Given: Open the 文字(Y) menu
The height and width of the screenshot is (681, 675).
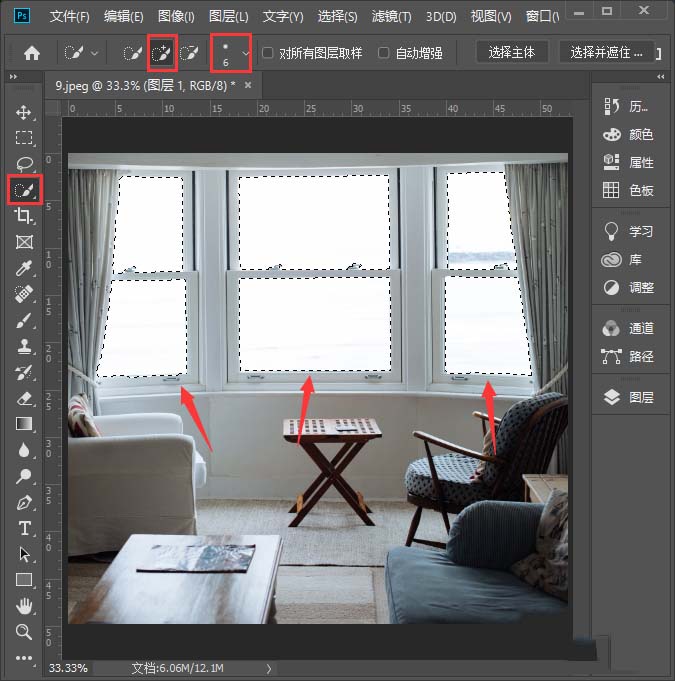Looking at the screenshot, I should pyautogui.click(x=283, y=17).
